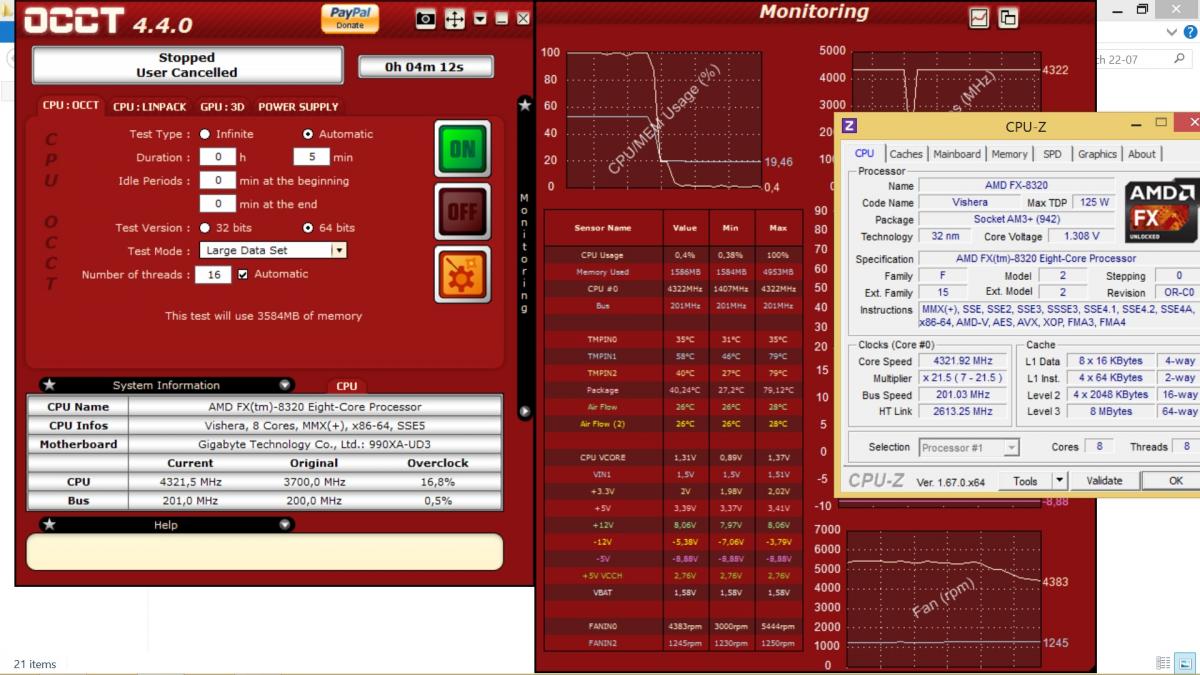
Task: Open the Memory tab in CPU-Z
Action: [x=1009, y=154]
